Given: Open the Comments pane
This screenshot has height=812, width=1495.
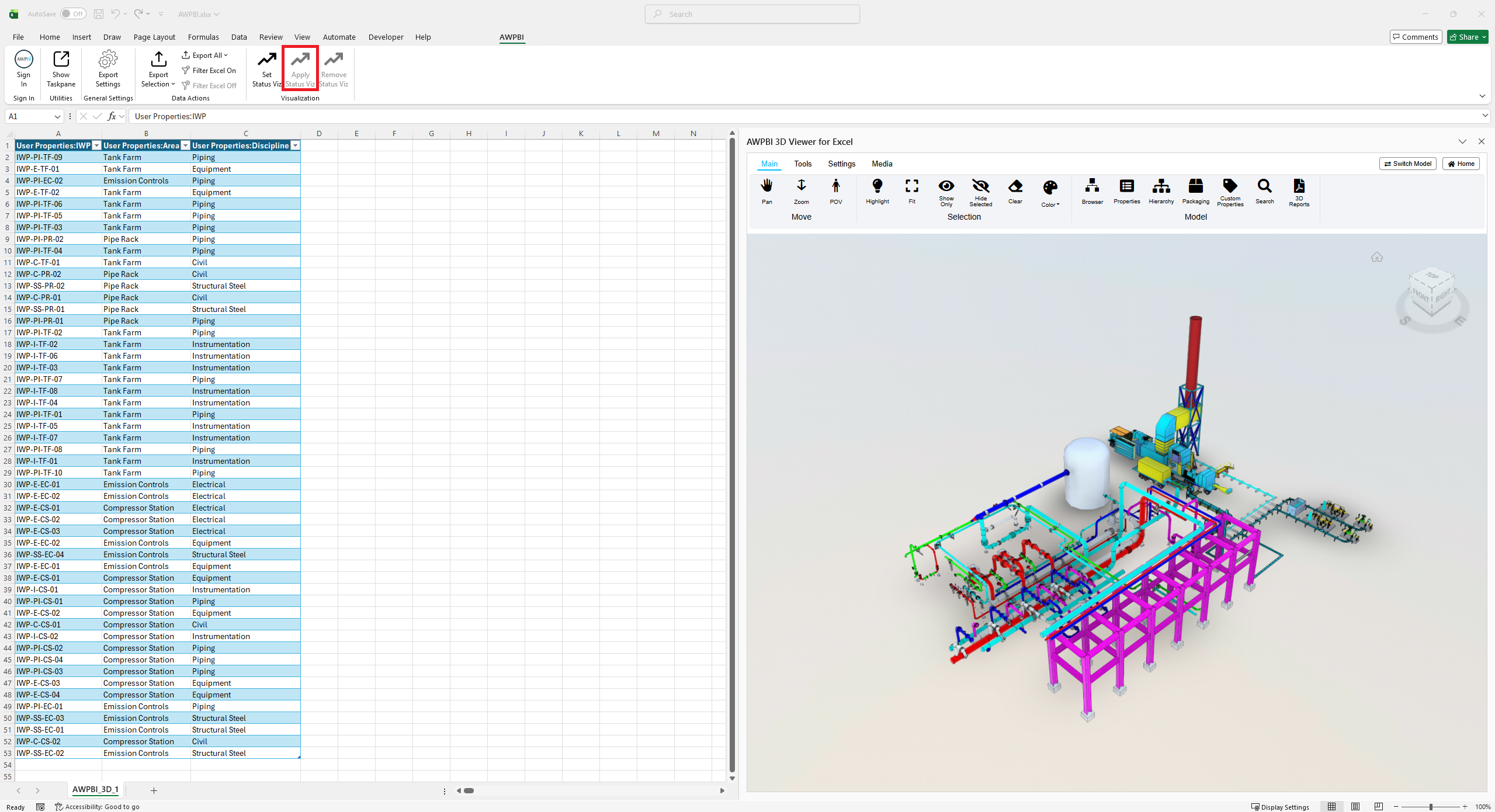Looking at the screenshot, I should 1416,37.
